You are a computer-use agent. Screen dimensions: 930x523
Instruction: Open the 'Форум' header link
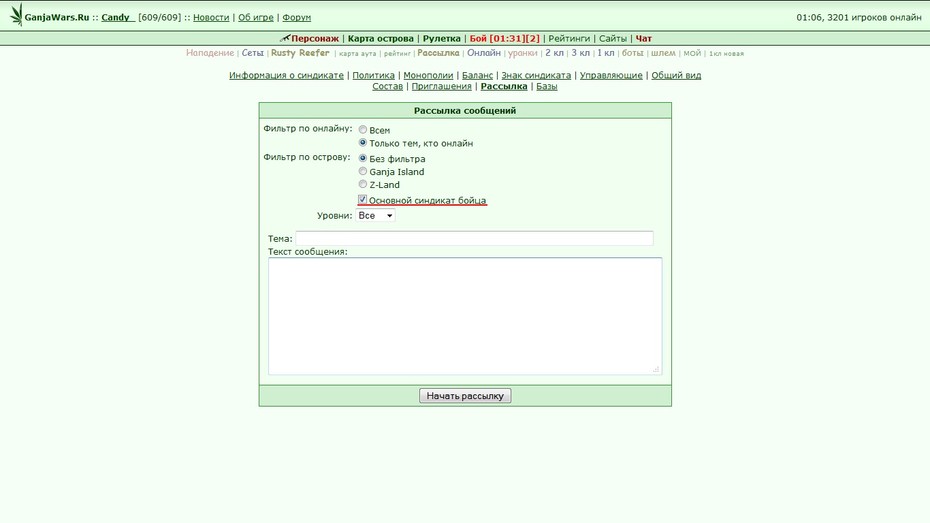297,17
